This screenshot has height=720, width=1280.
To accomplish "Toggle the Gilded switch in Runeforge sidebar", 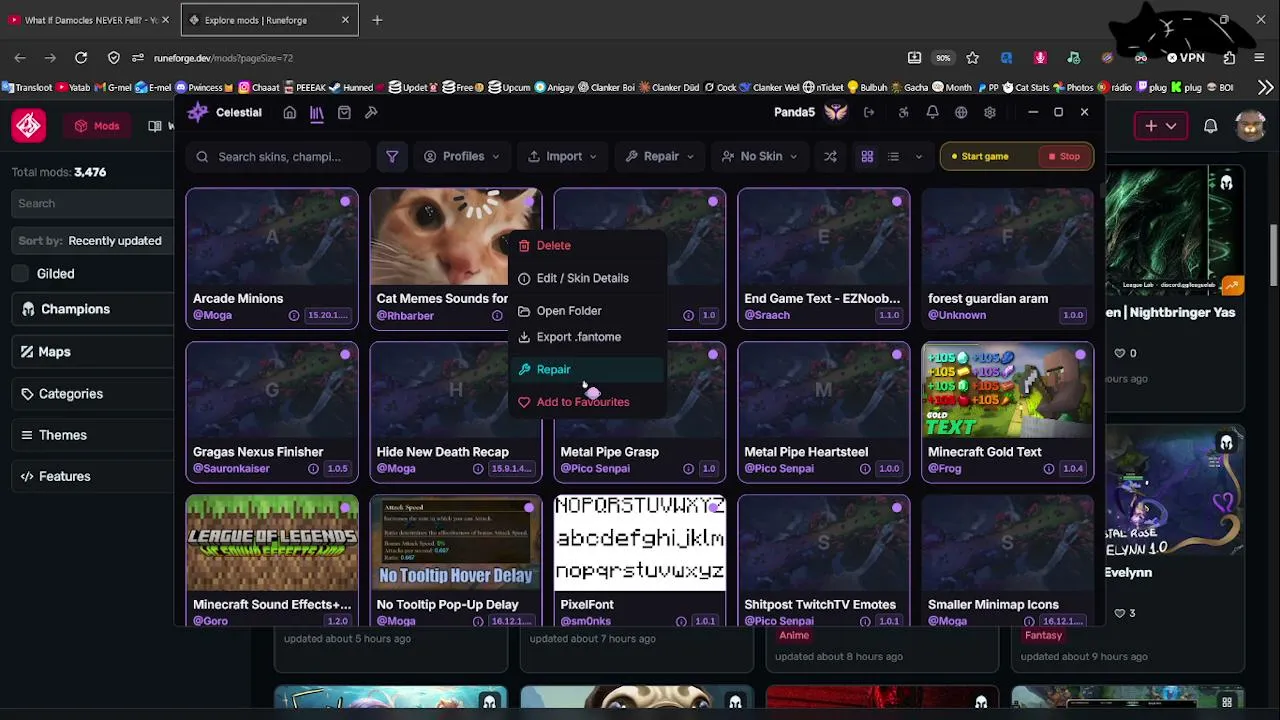I will tap(21, 274).
